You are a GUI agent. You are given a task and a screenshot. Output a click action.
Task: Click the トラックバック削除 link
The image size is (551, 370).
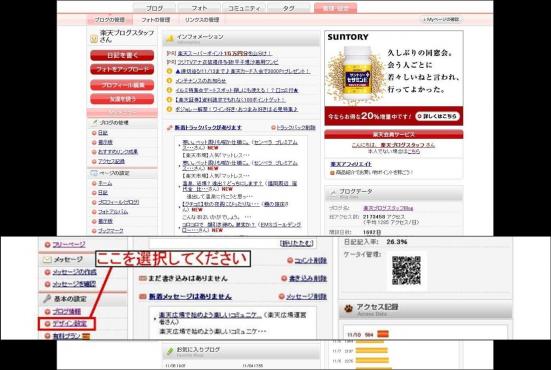pos(296,128)
